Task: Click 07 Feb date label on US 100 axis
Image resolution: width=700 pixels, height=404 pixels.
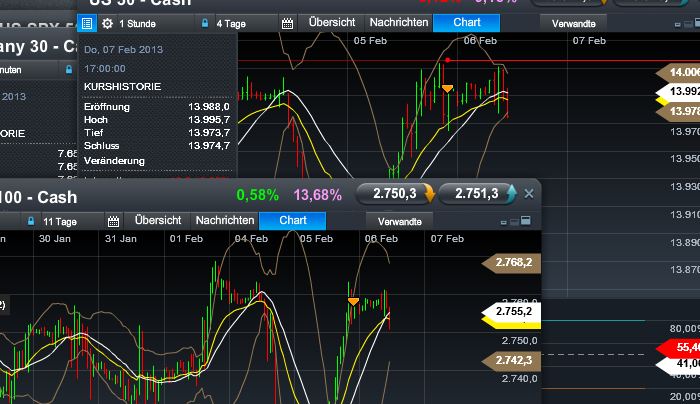Action: pyautogui.click(x=447, y=239)
